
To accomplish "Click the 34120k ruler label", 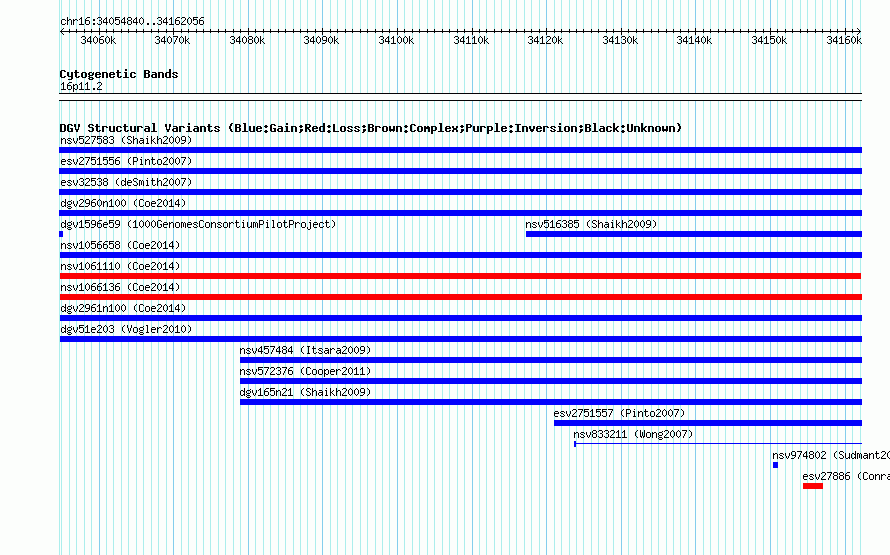I will point(545,40).
